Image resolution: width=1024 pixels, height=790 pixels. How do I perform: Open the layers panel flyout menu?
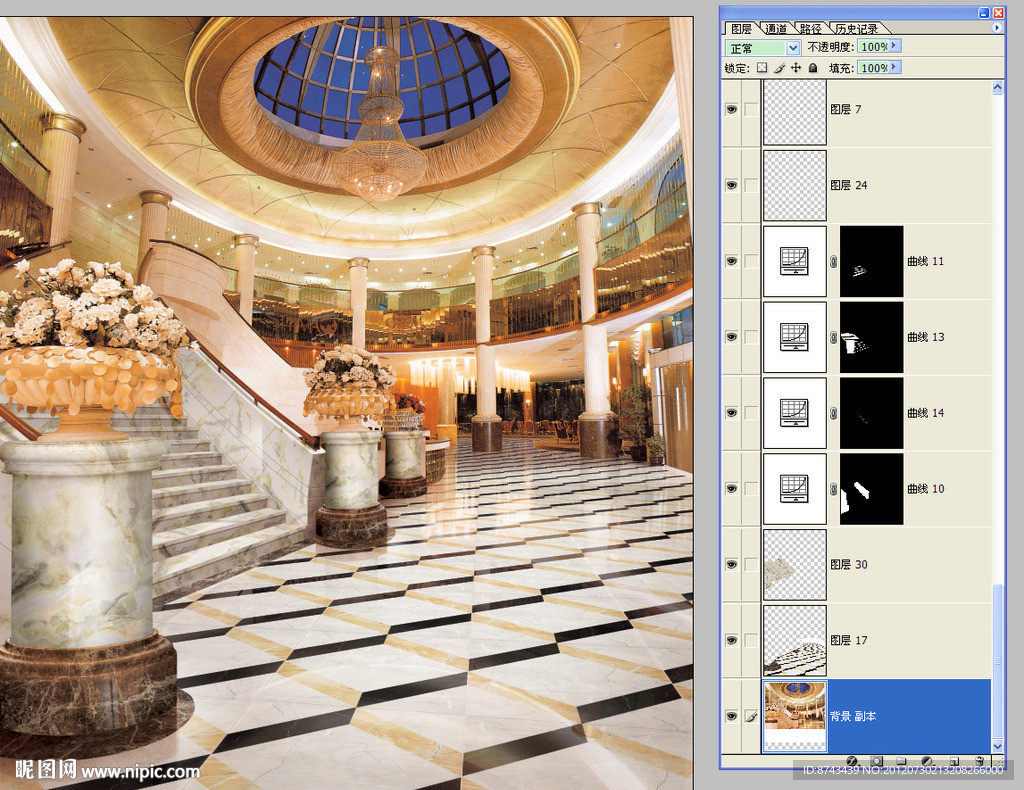click(996, 29)
